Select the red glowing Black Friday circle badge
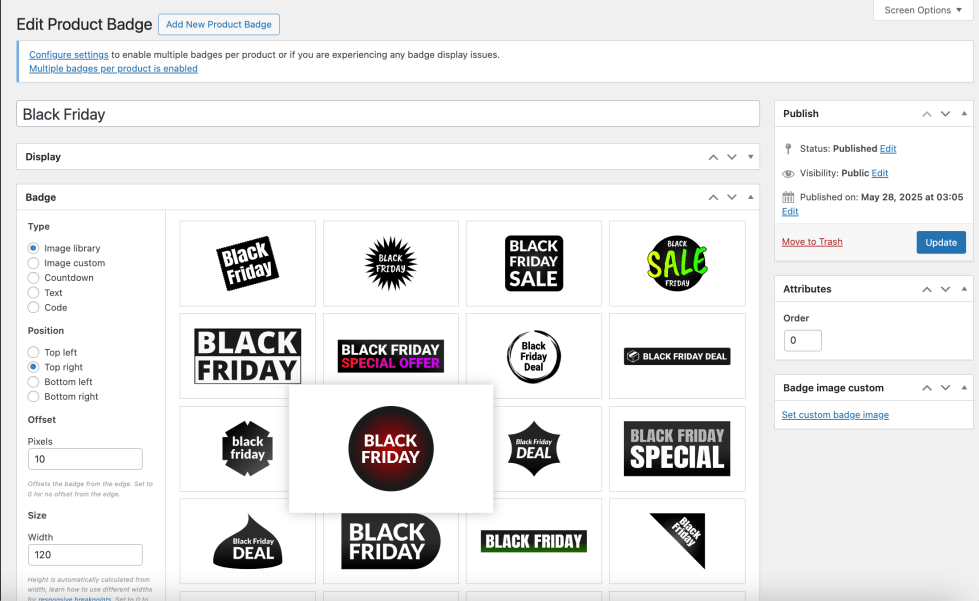979x601 pixels. tap(391, 449)
